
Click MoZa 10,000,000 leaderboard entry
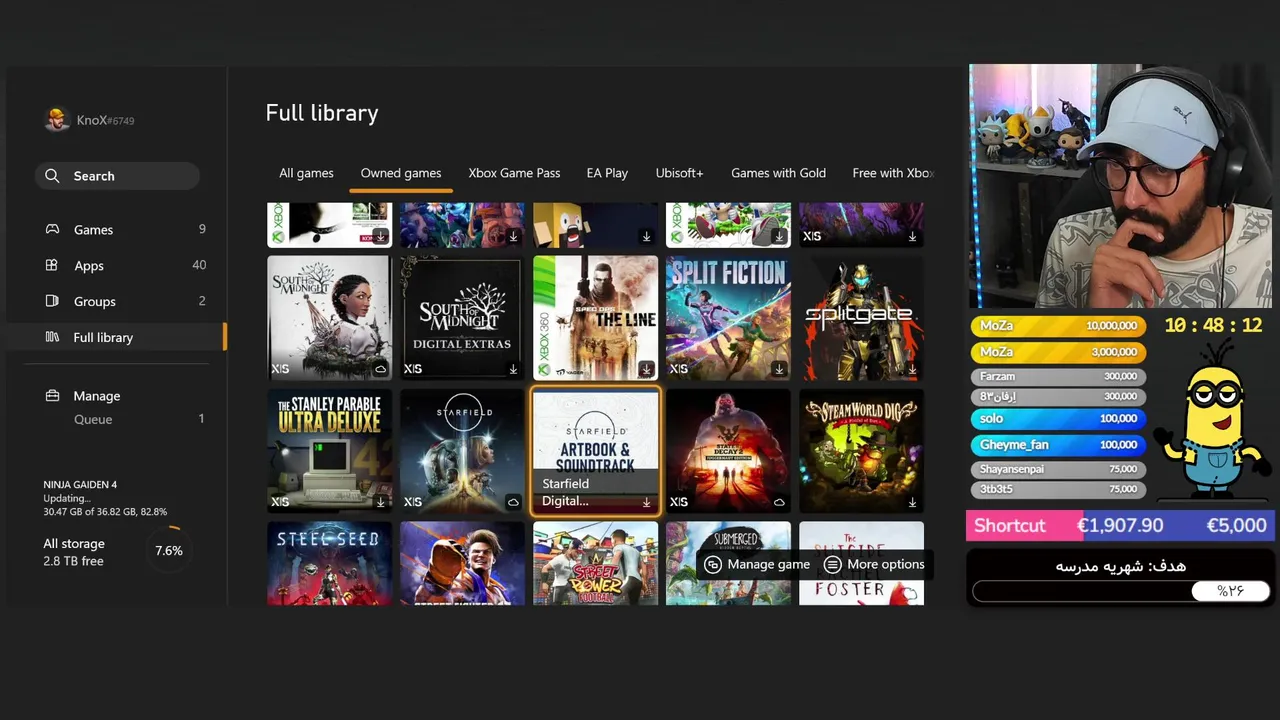point(1058,326)
